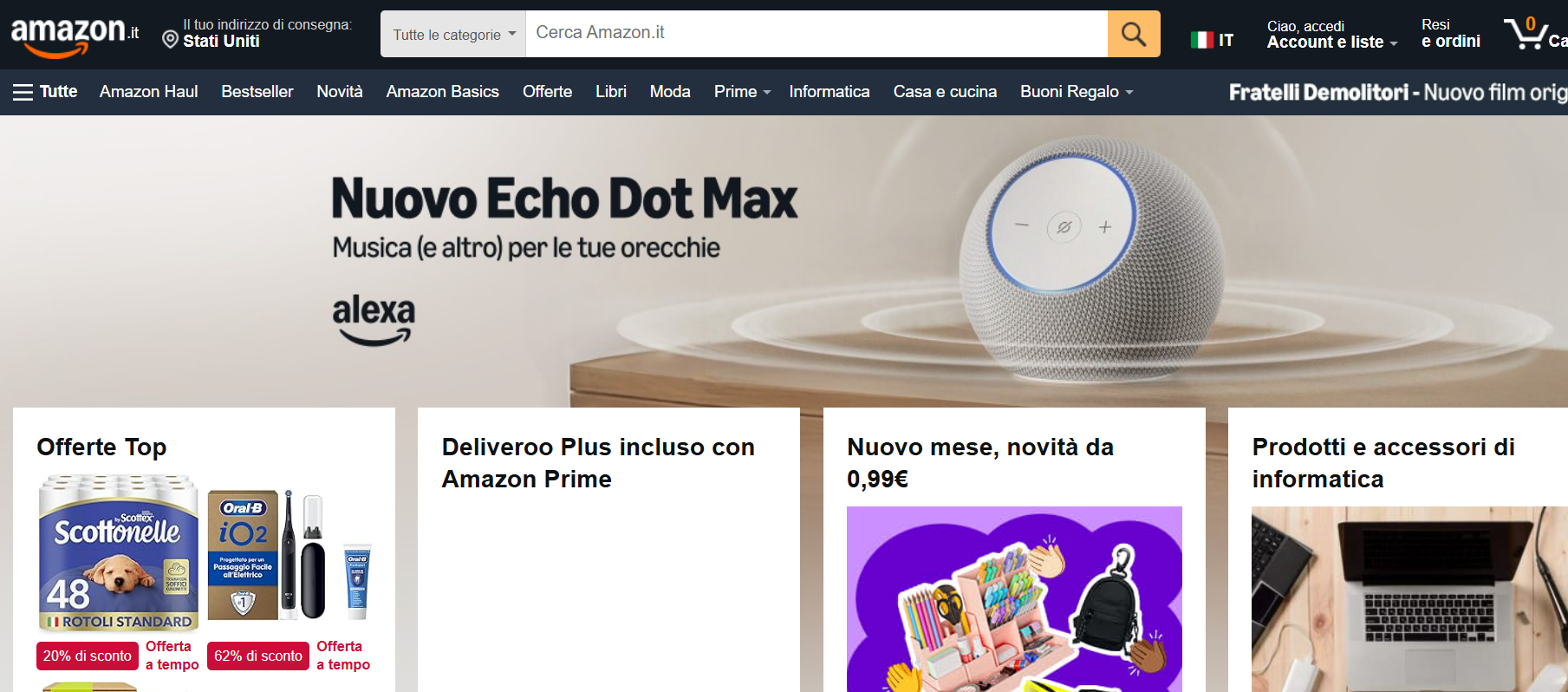Open the Amazon Haul nav item
The width and height of the screenshot is (1568, 692).
pos(149,92)
